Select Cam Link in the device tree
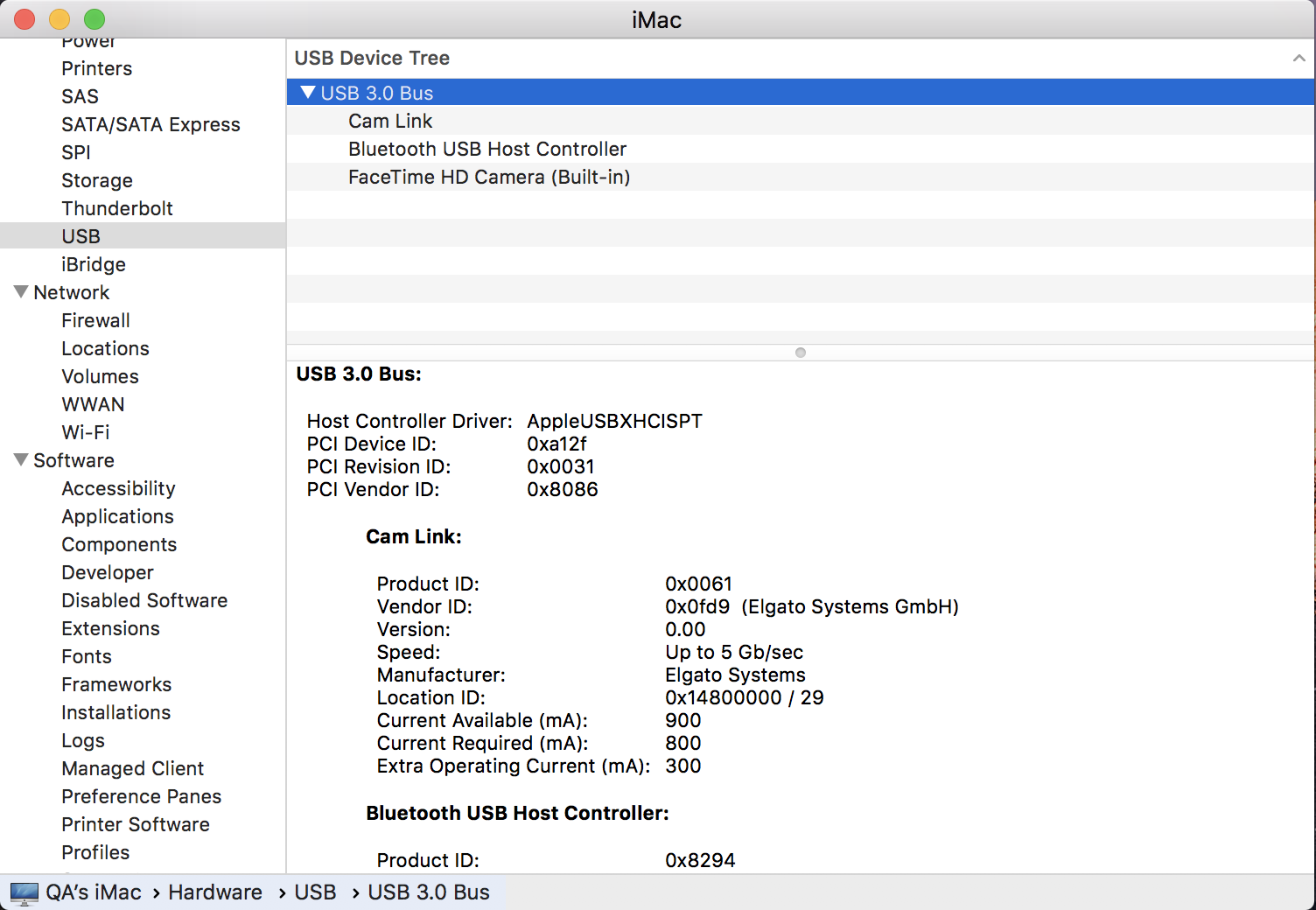 coord(390,121)
